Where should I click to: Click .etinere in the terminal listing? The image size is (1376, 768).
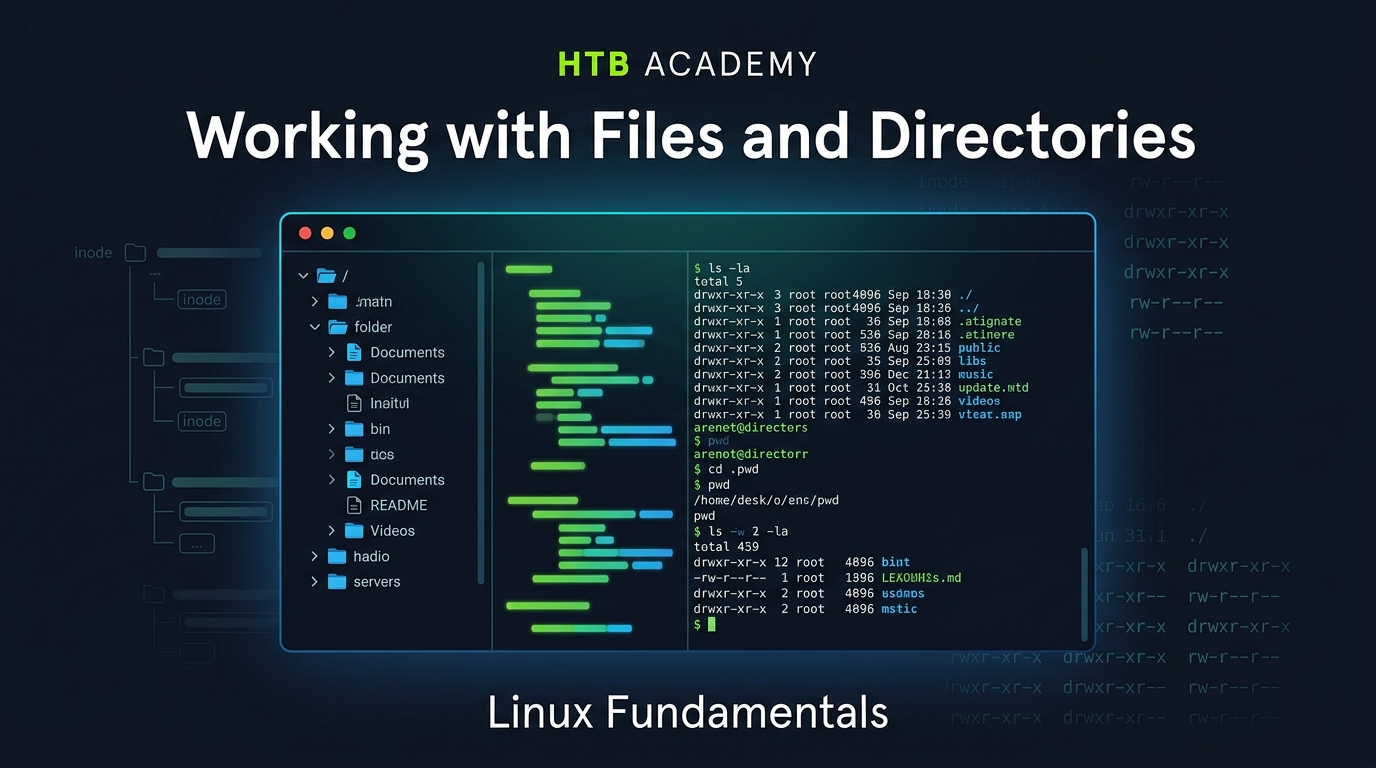[986, 335]
